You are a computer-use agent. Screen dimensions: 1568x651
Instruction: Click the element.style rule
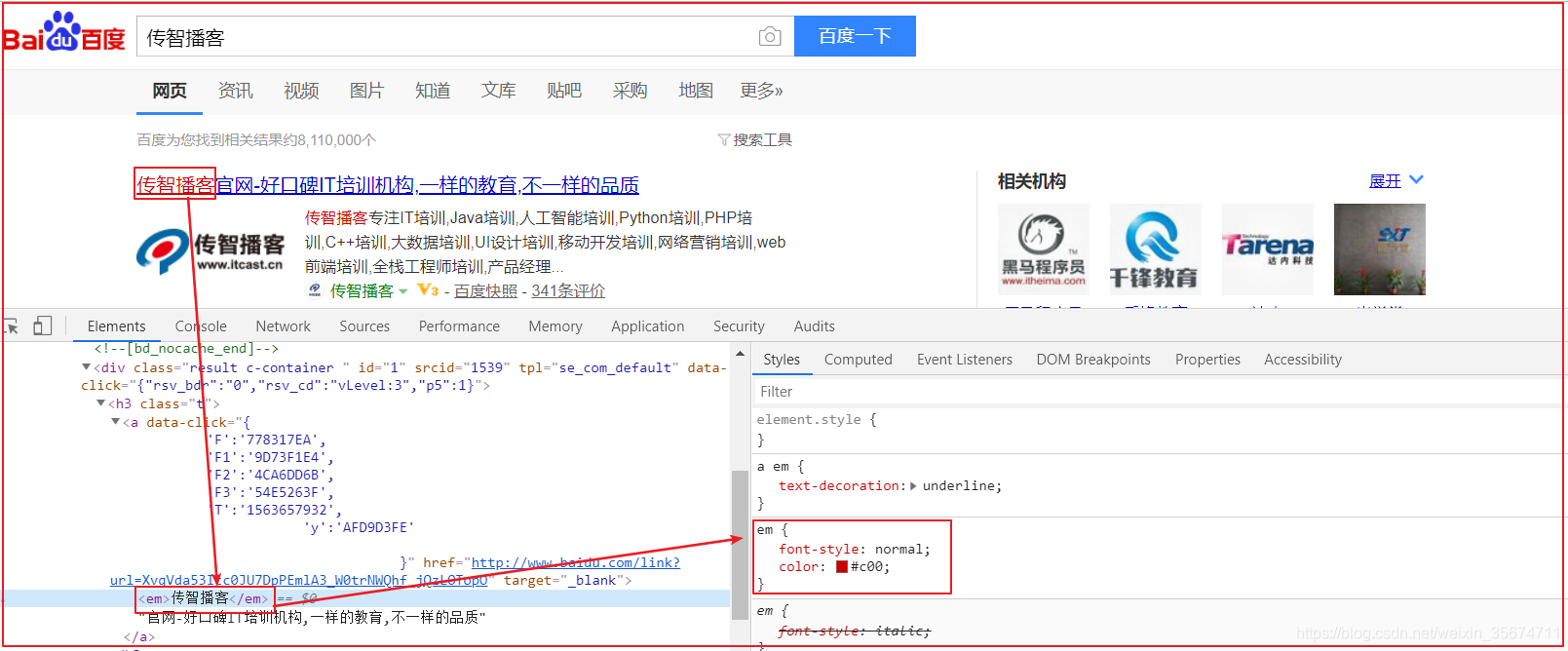click(x=817, y=420)
